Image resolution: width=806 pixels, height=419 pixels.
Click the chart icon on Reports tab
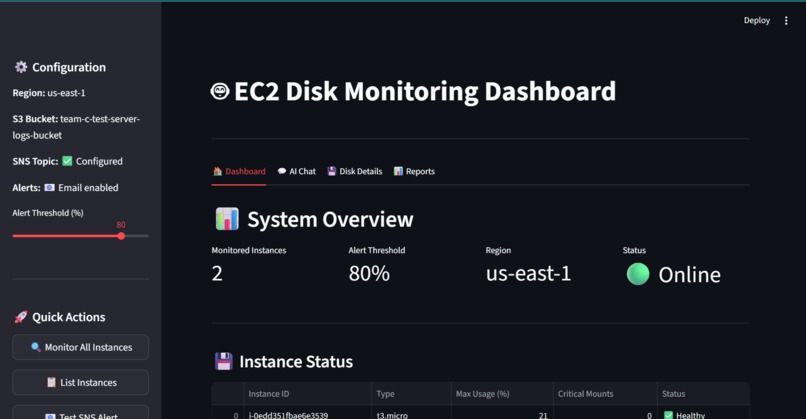(398, 171)
